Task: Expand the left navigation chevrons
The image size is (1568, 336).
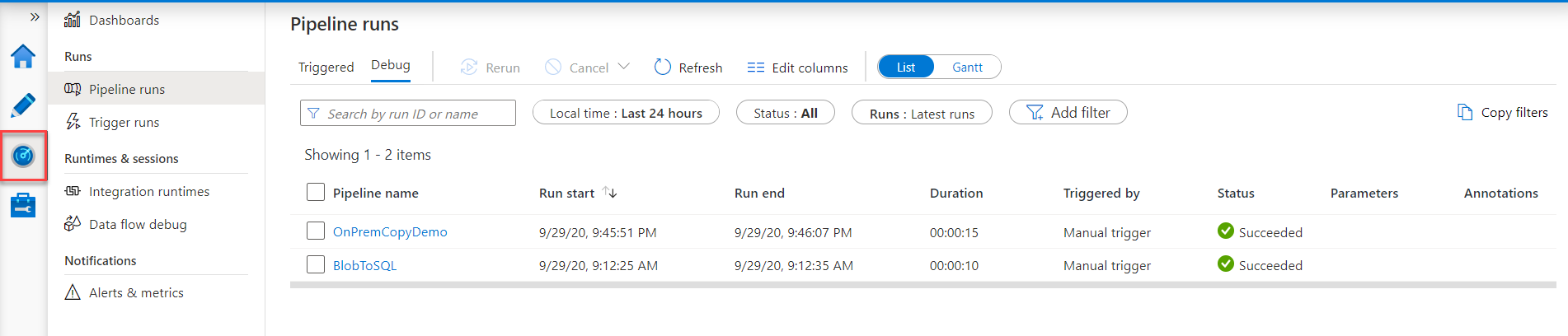Action: pos(35,16)
